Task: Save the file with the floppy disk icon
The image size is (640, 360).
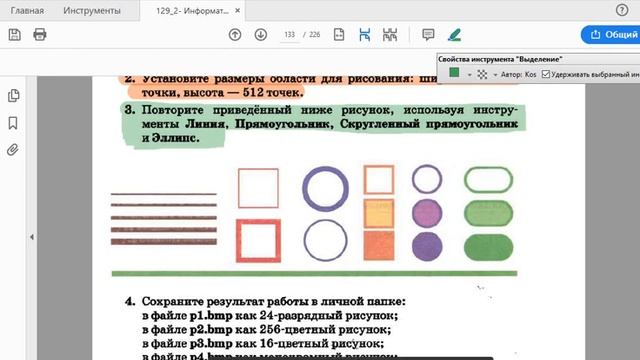Action: tap(15, 35)
